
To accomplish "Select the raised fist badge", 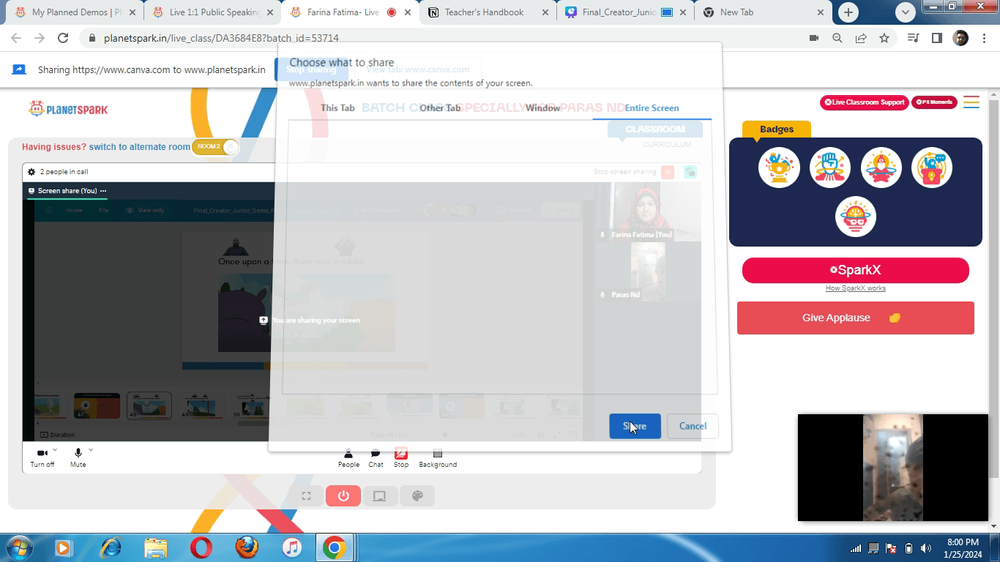I will coord(830,168).
